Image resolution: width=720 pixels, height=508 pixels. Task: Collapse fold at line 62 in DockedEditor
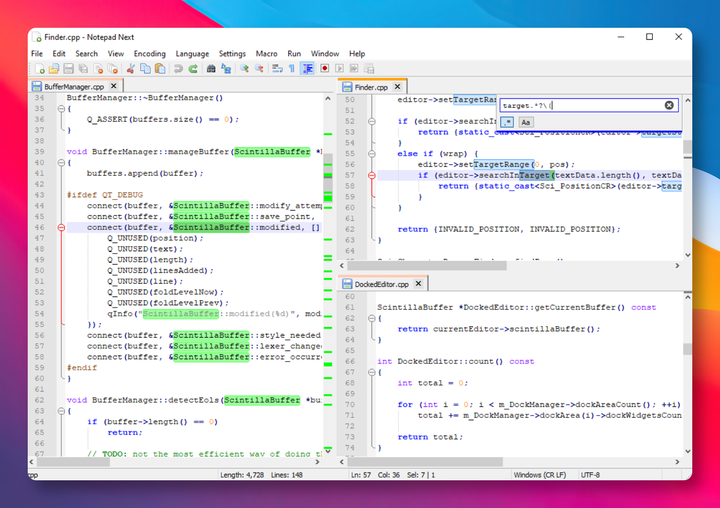point(372,318)
